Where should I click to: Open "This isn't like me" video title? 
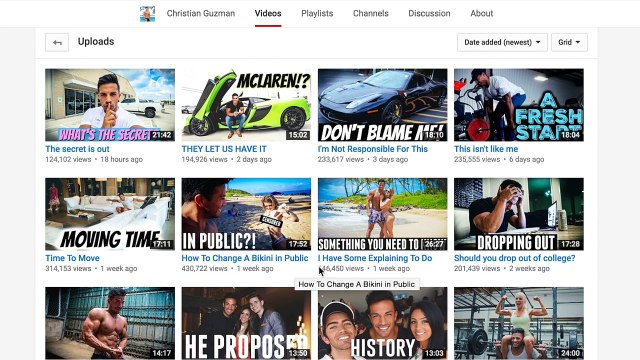click(x=486, y=149)
